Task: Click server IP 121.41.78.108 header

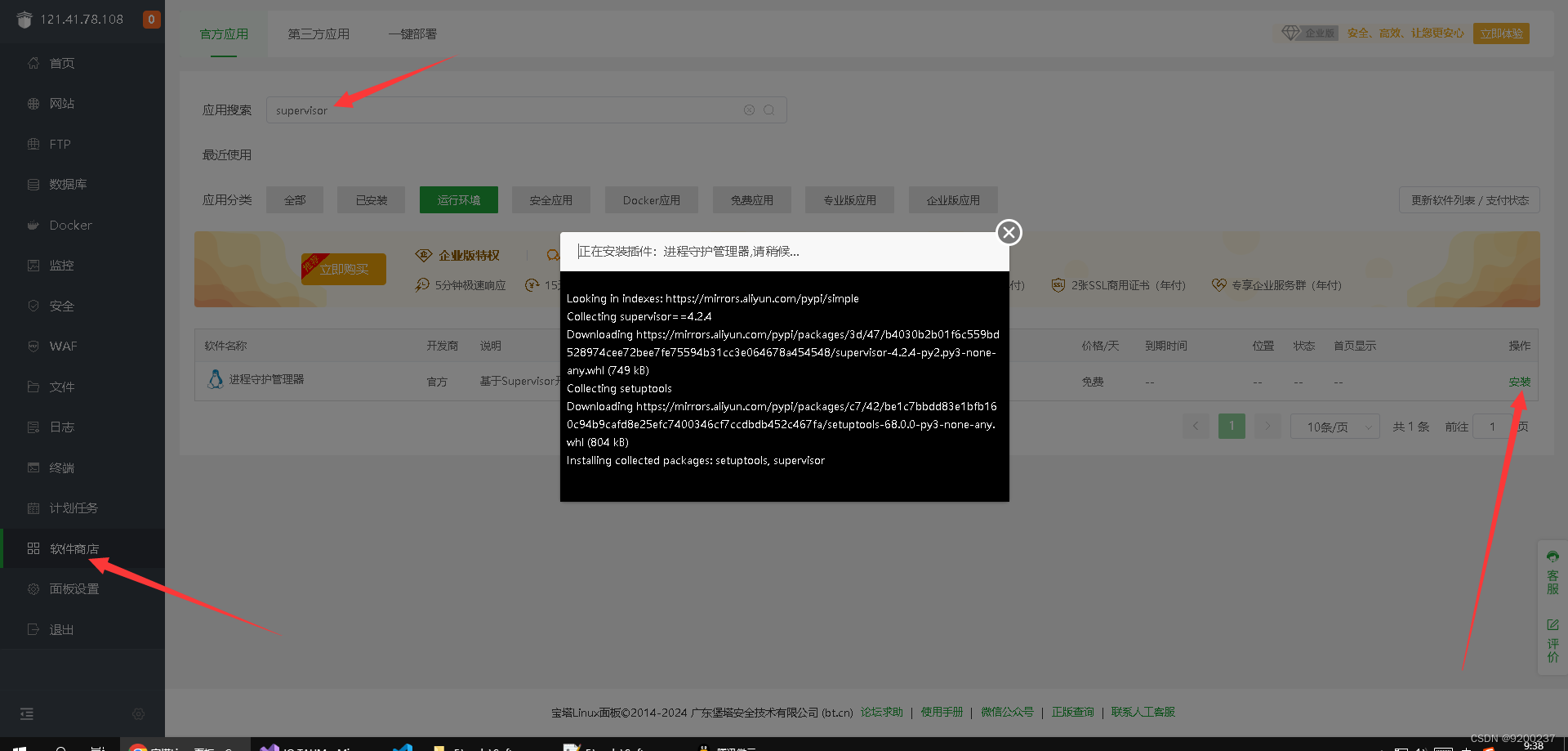Action: point(82,19)
